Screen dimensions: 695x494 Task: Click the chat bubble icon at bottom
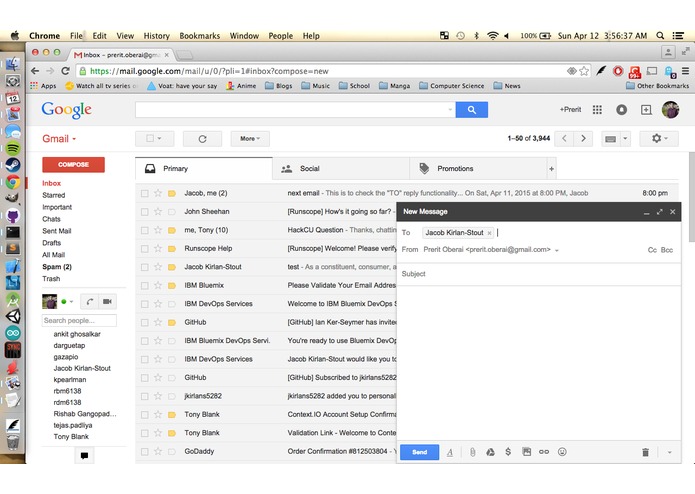pos(84,455)
